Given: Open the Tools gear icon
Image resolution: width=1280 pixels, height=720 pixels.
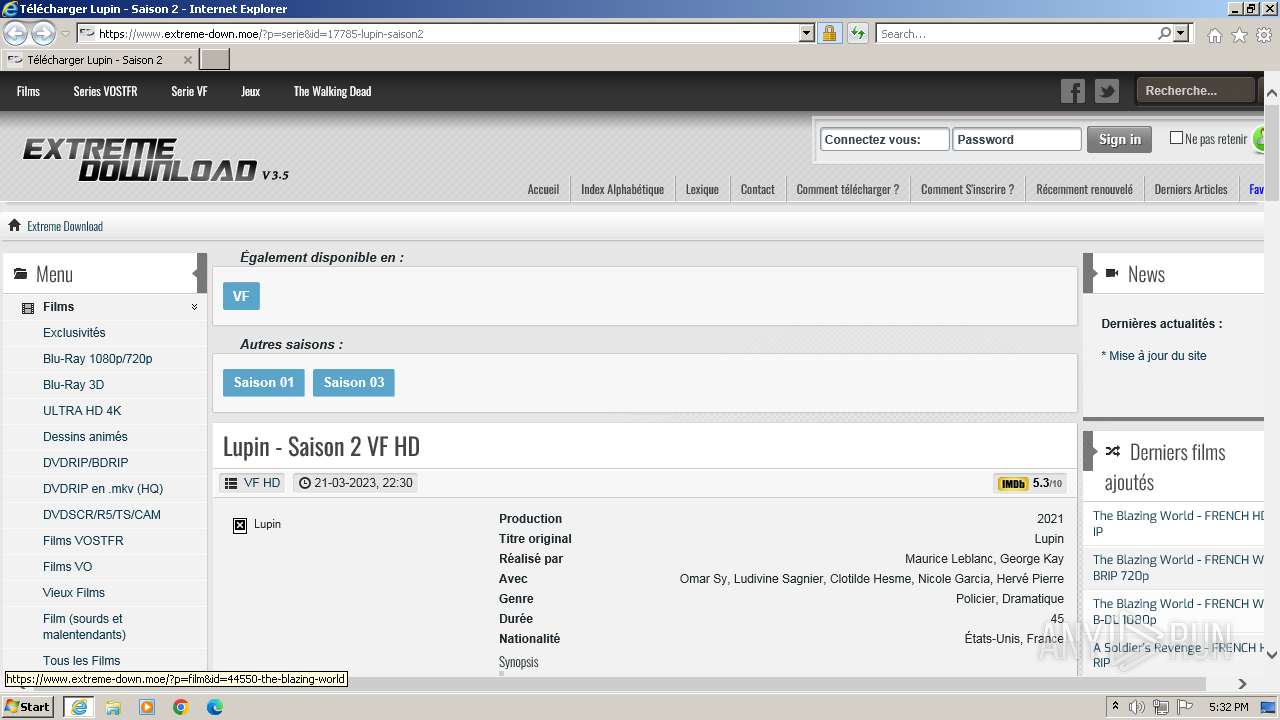Looking at the screenshot, I should [1264, 35].
